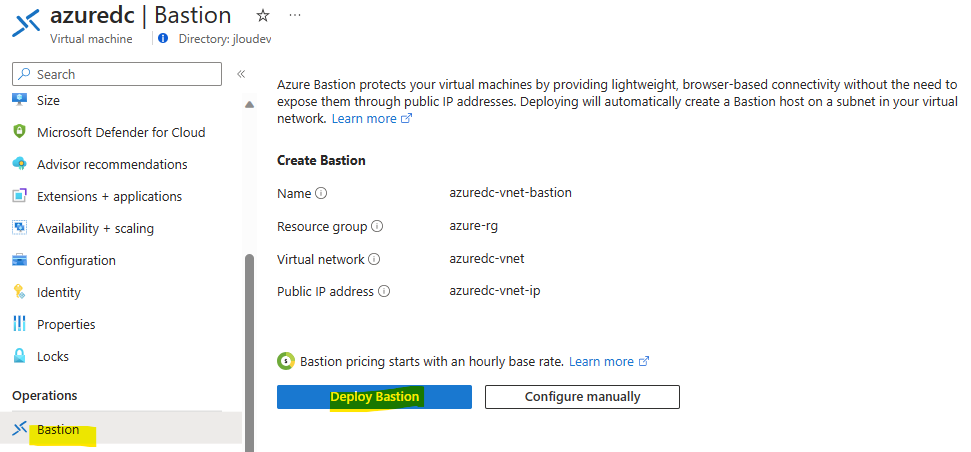The width and height of the screenshot is (971, 452).
Task: Open Learn more link about Azure Bastion
Action: tap(372, 118)
